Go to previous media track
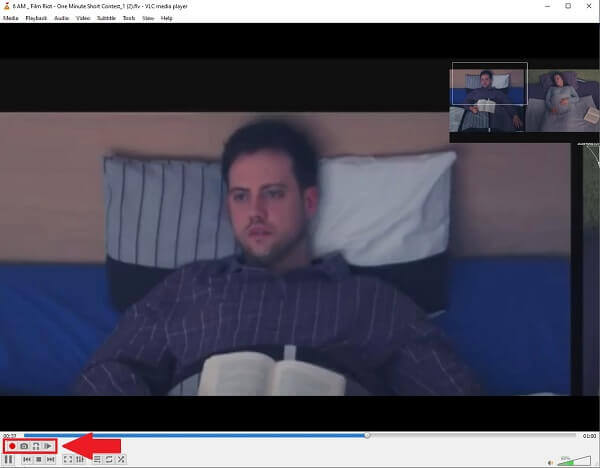This screenshot has height=468, width=600. coord(27,460)
